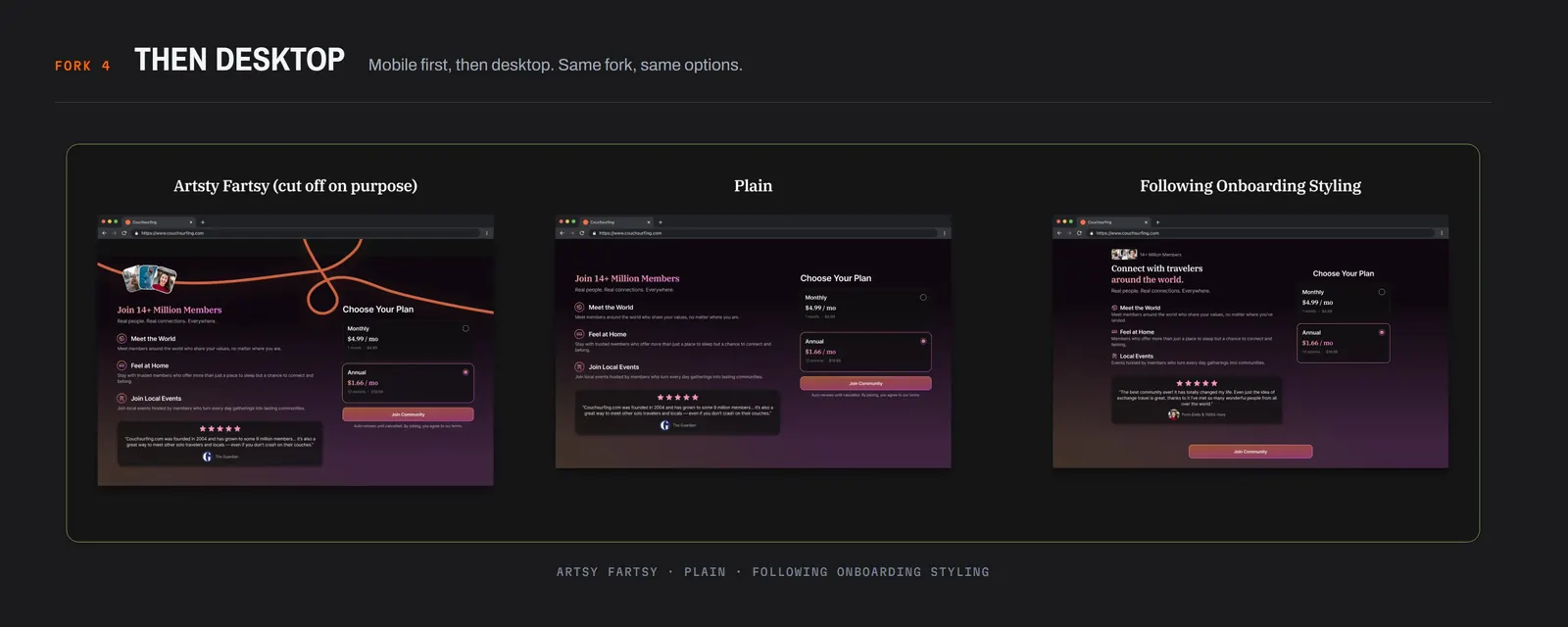This screenshot has width=1568, height=627.
Task: Click address bar in Onboarding Styling browser
Action: (1261, 233)
